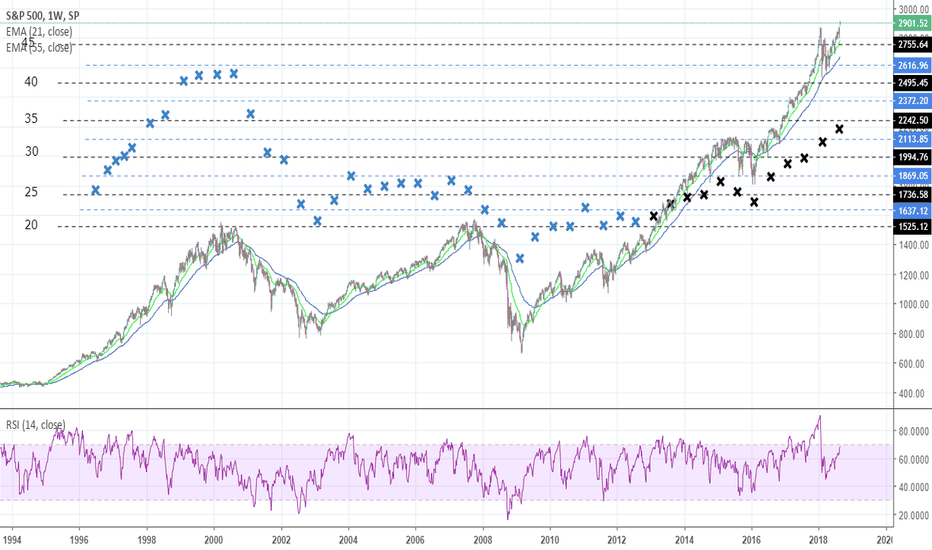Select the RSI (14, close) indicator label

[x=36, y=425]
